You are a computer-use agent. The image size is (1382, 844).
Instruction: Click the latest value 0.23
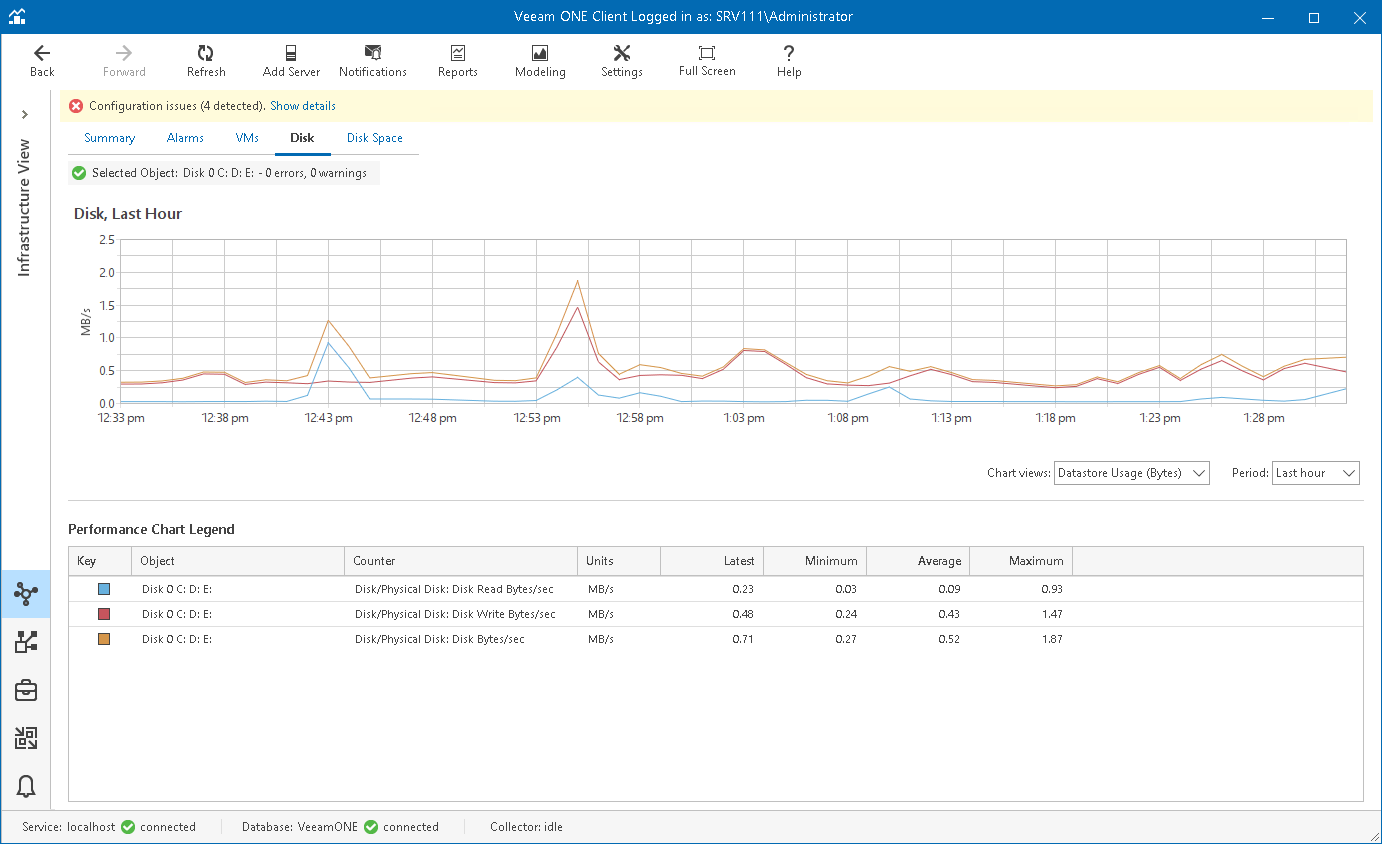click(742, 589)
